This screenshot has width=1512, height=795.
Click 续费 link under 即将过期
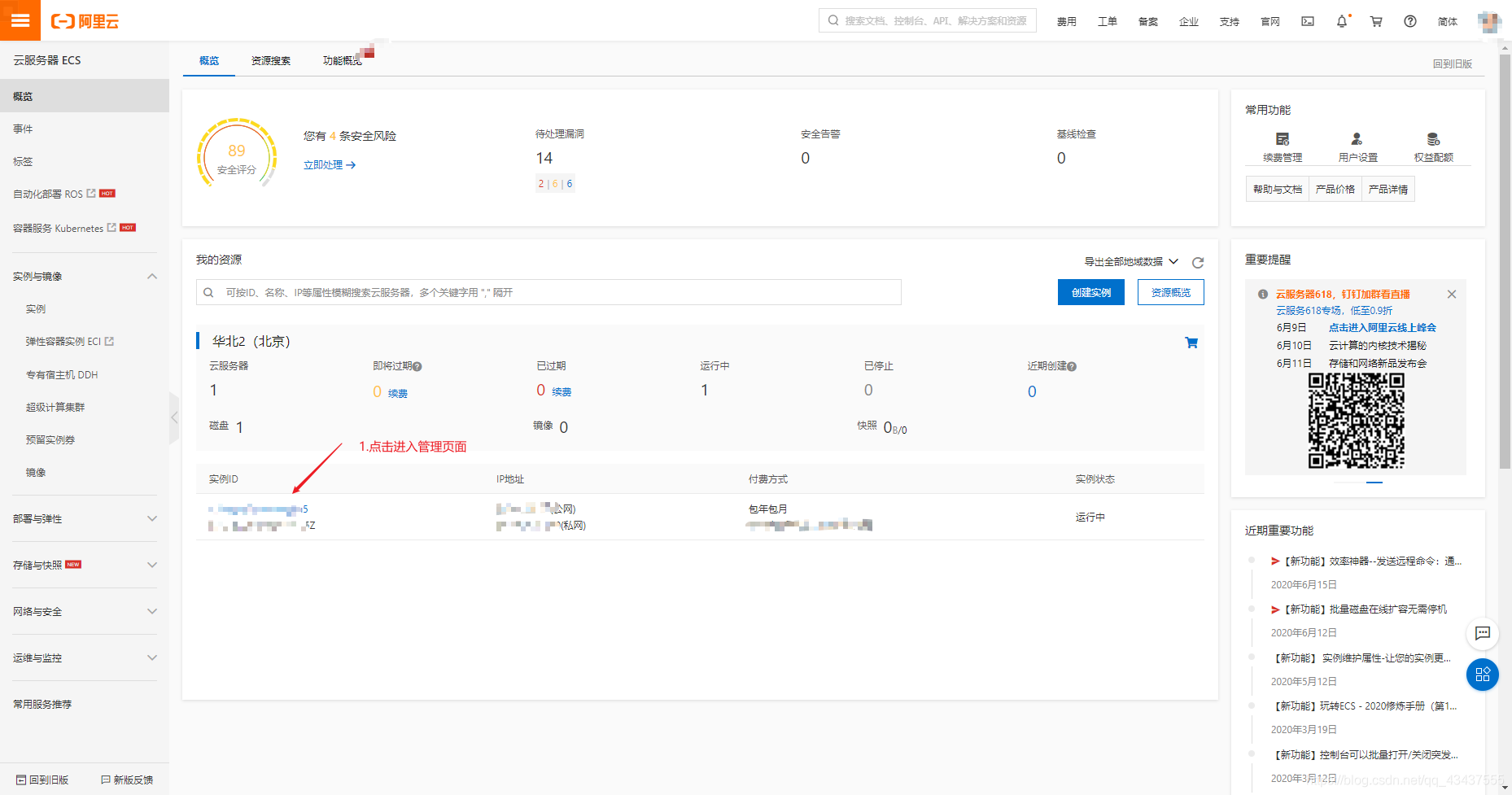pyautogui.click(x=398, y=393)
